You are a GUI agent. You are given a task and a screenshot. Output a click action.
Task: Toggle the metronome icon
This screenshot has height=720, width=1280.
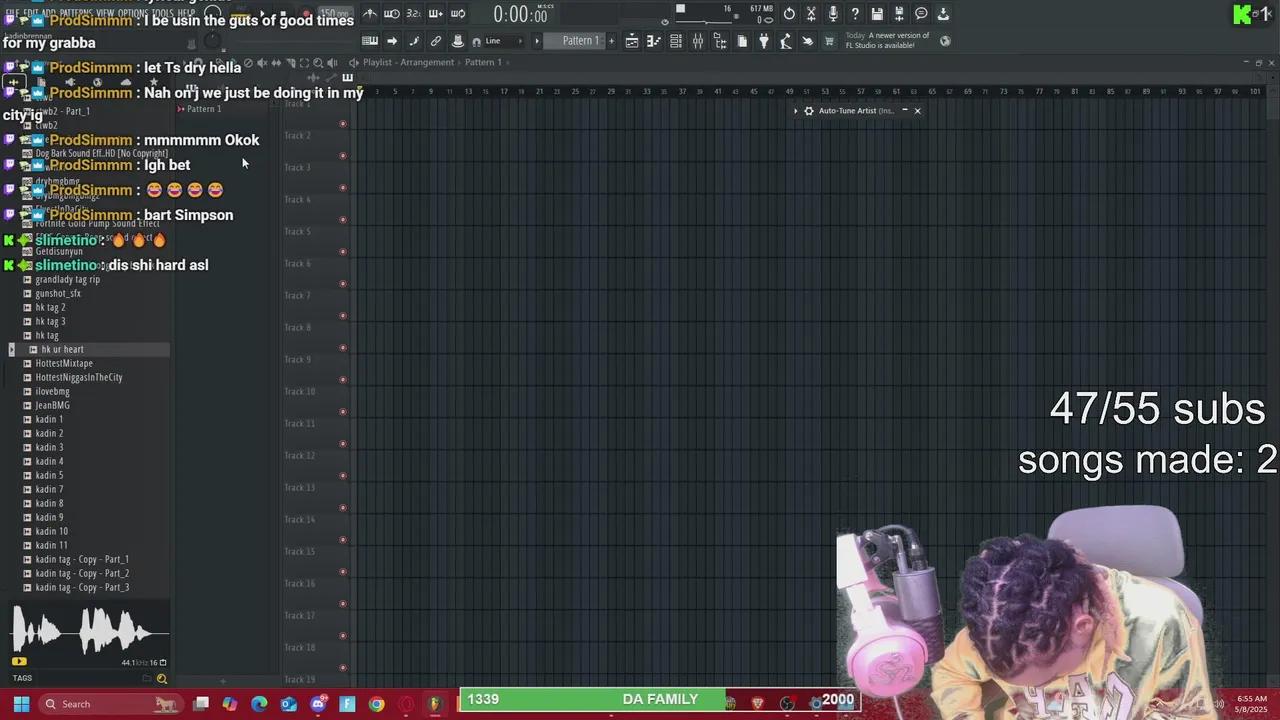coord(370,14)
